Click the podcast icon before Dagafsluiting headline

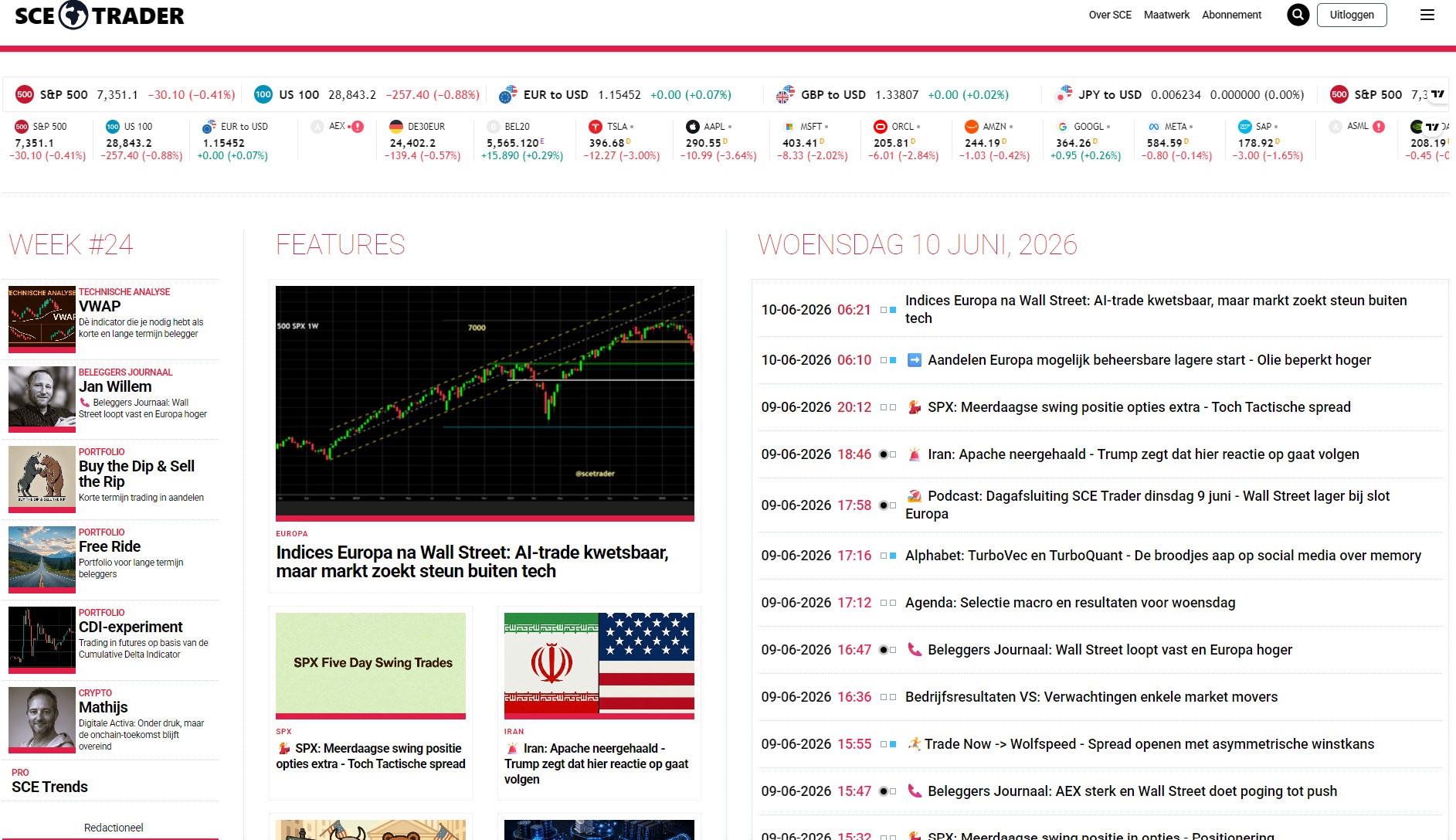[914, 496]
